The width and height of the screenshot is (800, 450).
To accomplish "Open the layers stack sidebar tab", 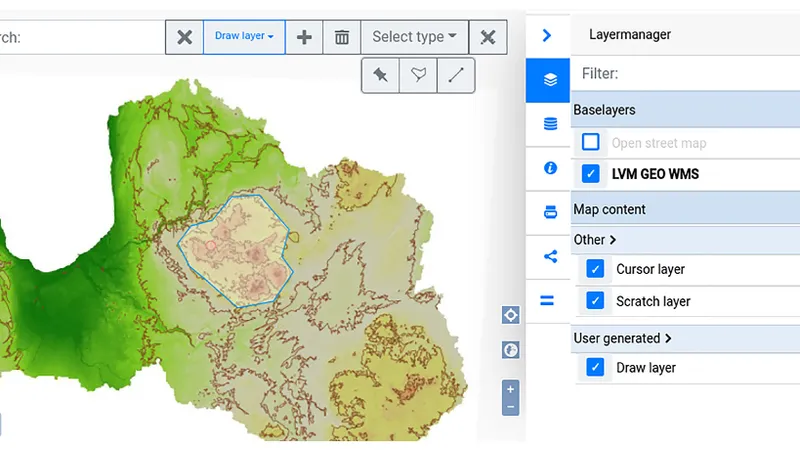I will pyautogui.click(x=548, y=80).
